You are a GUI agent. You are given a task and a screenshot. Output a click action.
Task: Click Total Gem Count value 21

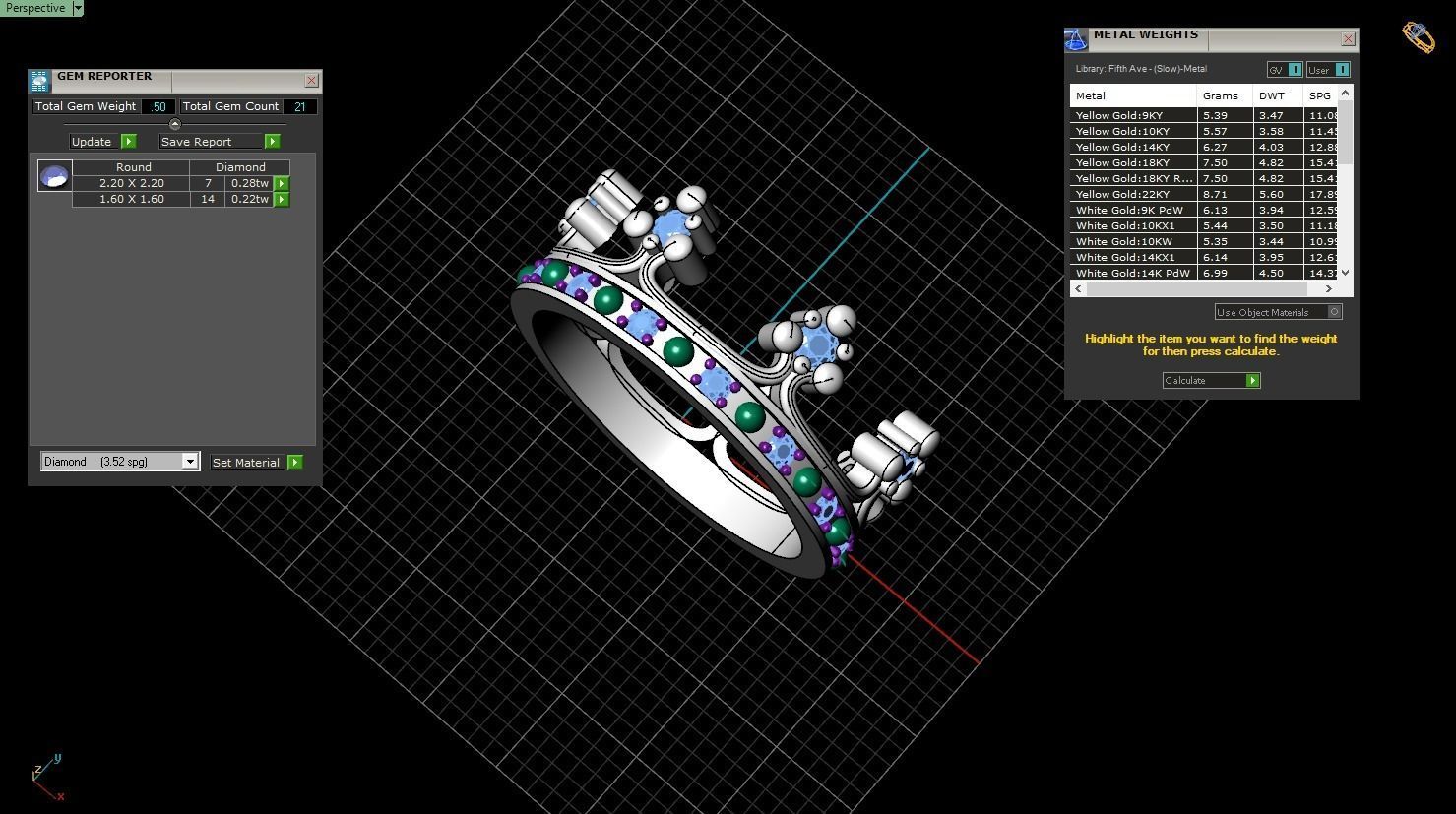point(300,106)
